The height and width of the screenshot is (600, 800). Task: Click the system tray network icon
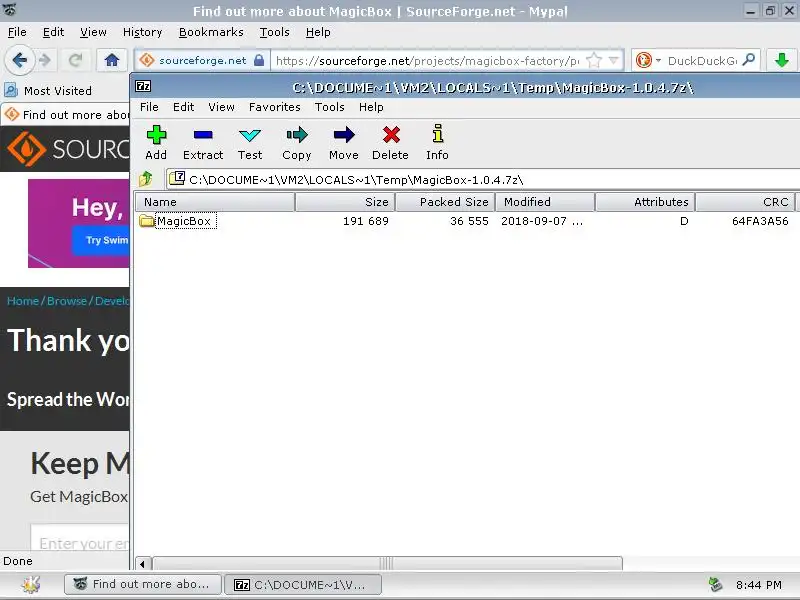click(x=715, y=584)
